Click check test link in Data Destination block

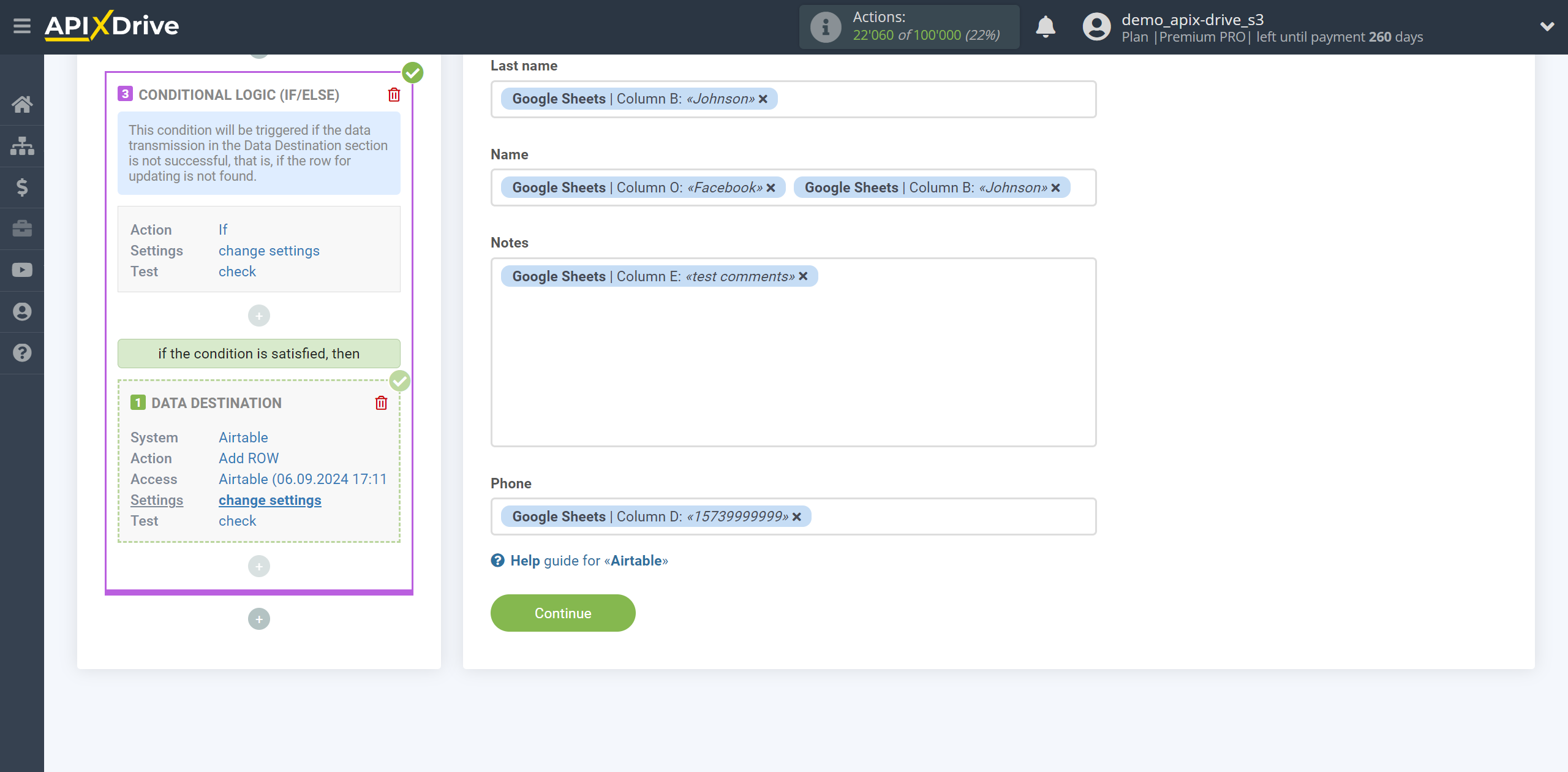pyautogui.click(x=236, y=520)
